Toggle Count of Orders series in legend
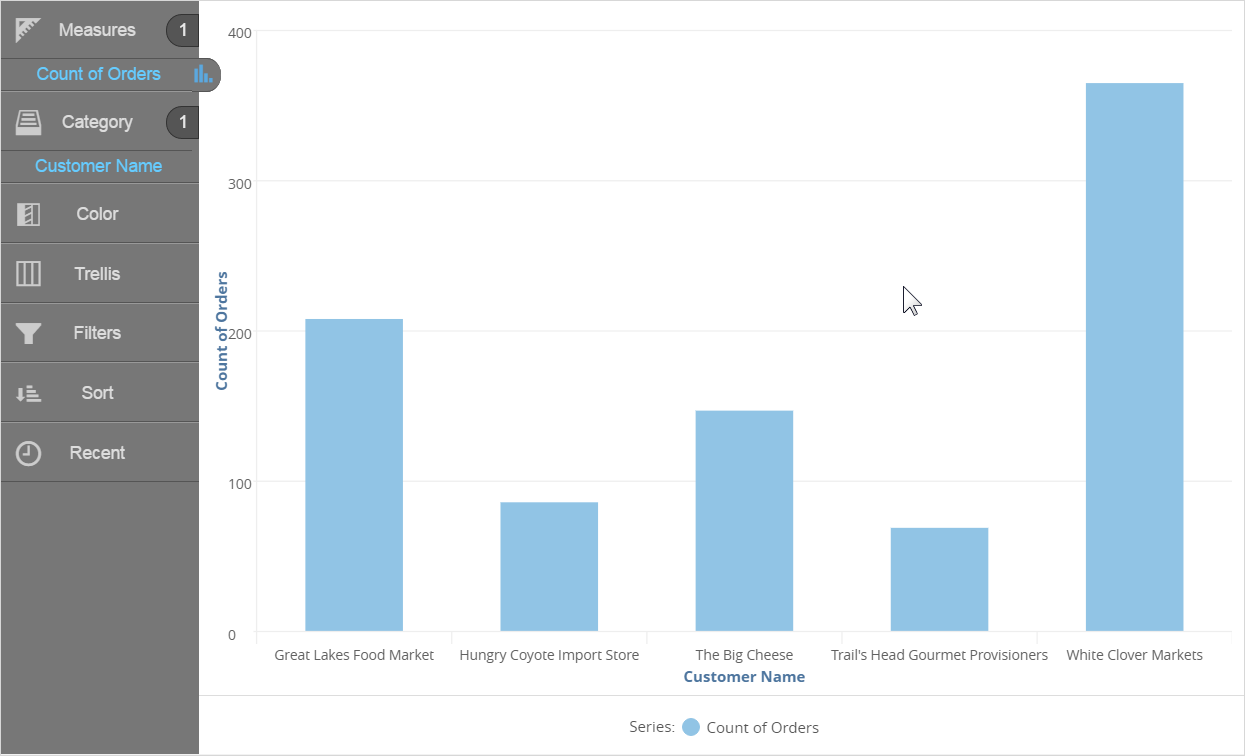The height and width of the screenshot is (756, 1245). coord(762,727)
